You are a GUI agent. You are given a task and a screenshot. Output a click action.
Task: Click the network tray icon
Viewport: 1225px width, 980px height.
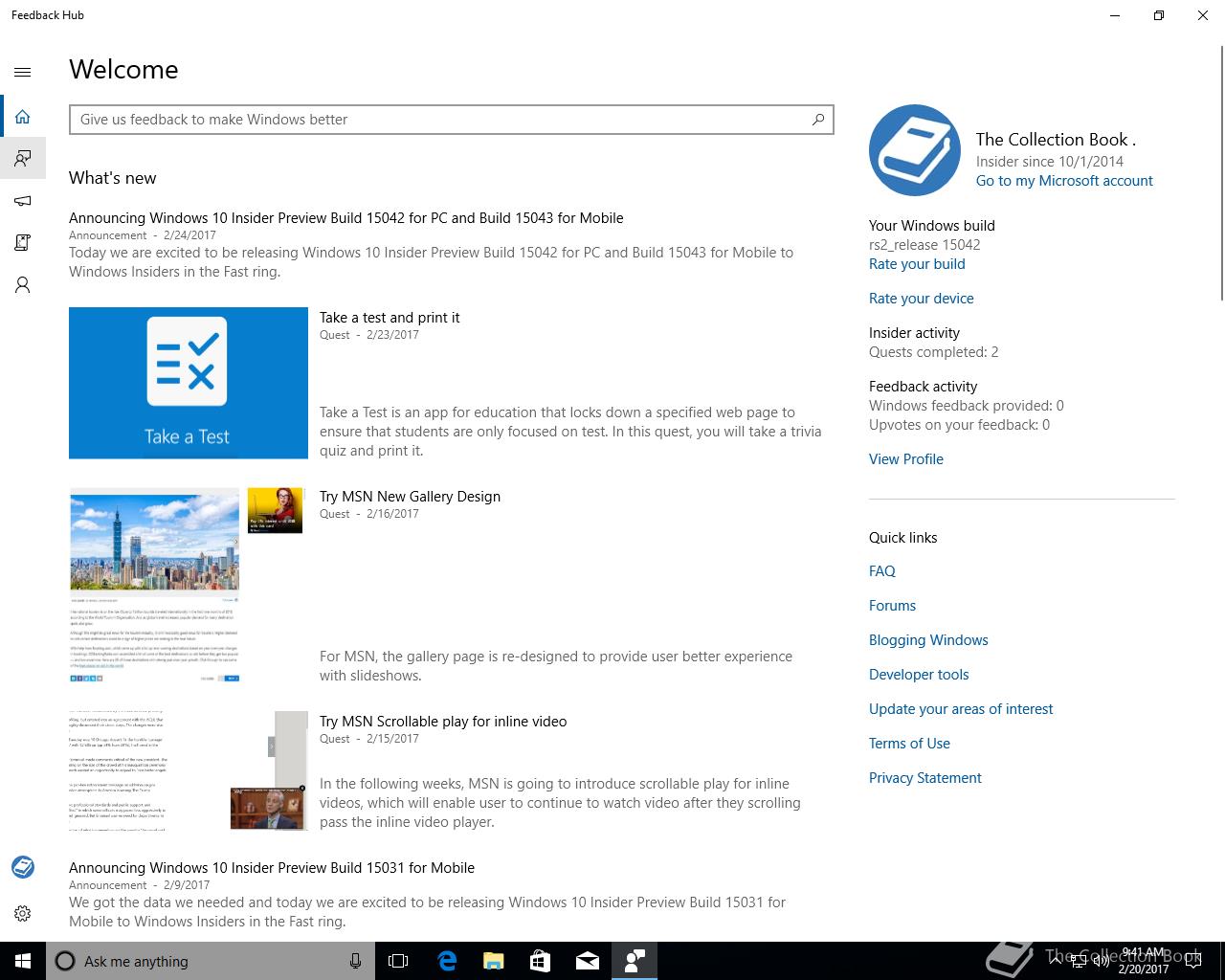(x=1078, y=961)
